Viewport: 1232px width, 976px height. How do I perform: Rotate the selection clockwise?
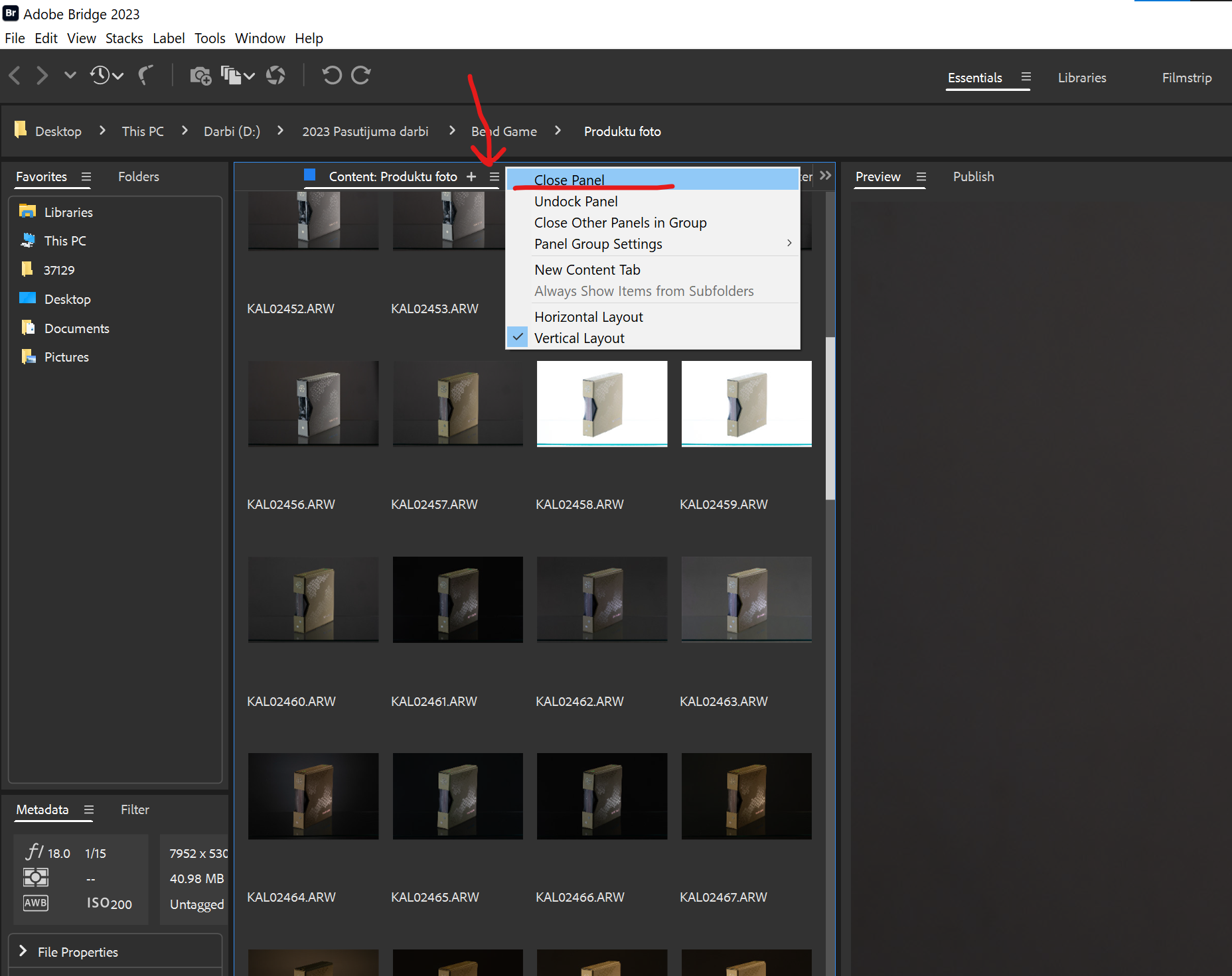[360, 75]
